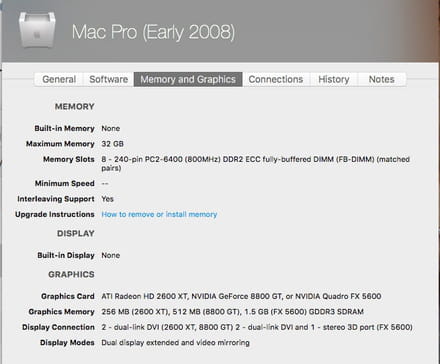
Task: Select the '32 GB' maximum memory value
Action: point(112,144)
